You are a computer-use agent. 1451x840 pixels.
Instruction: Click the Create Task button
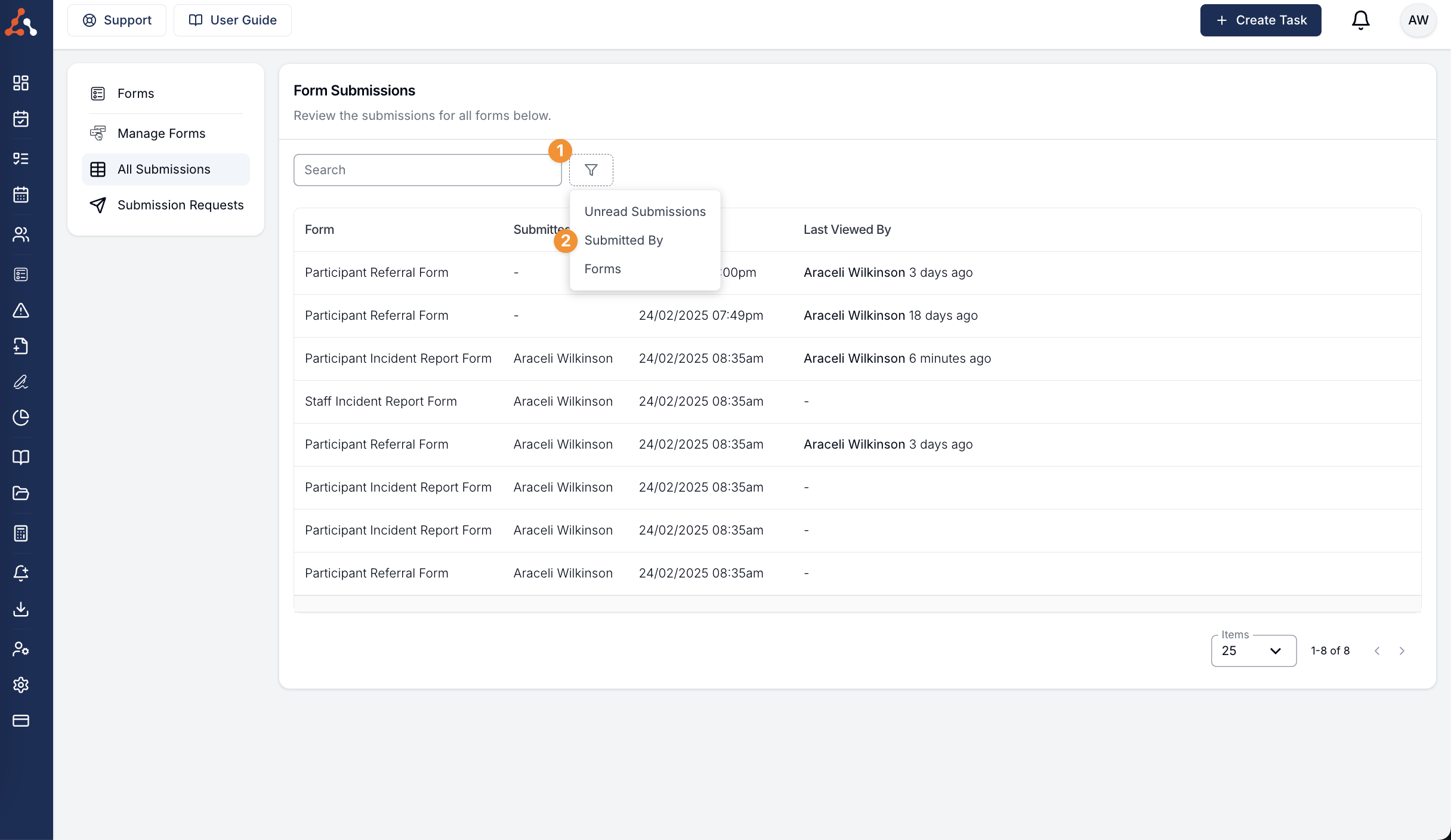click(x=1260, y=20)
